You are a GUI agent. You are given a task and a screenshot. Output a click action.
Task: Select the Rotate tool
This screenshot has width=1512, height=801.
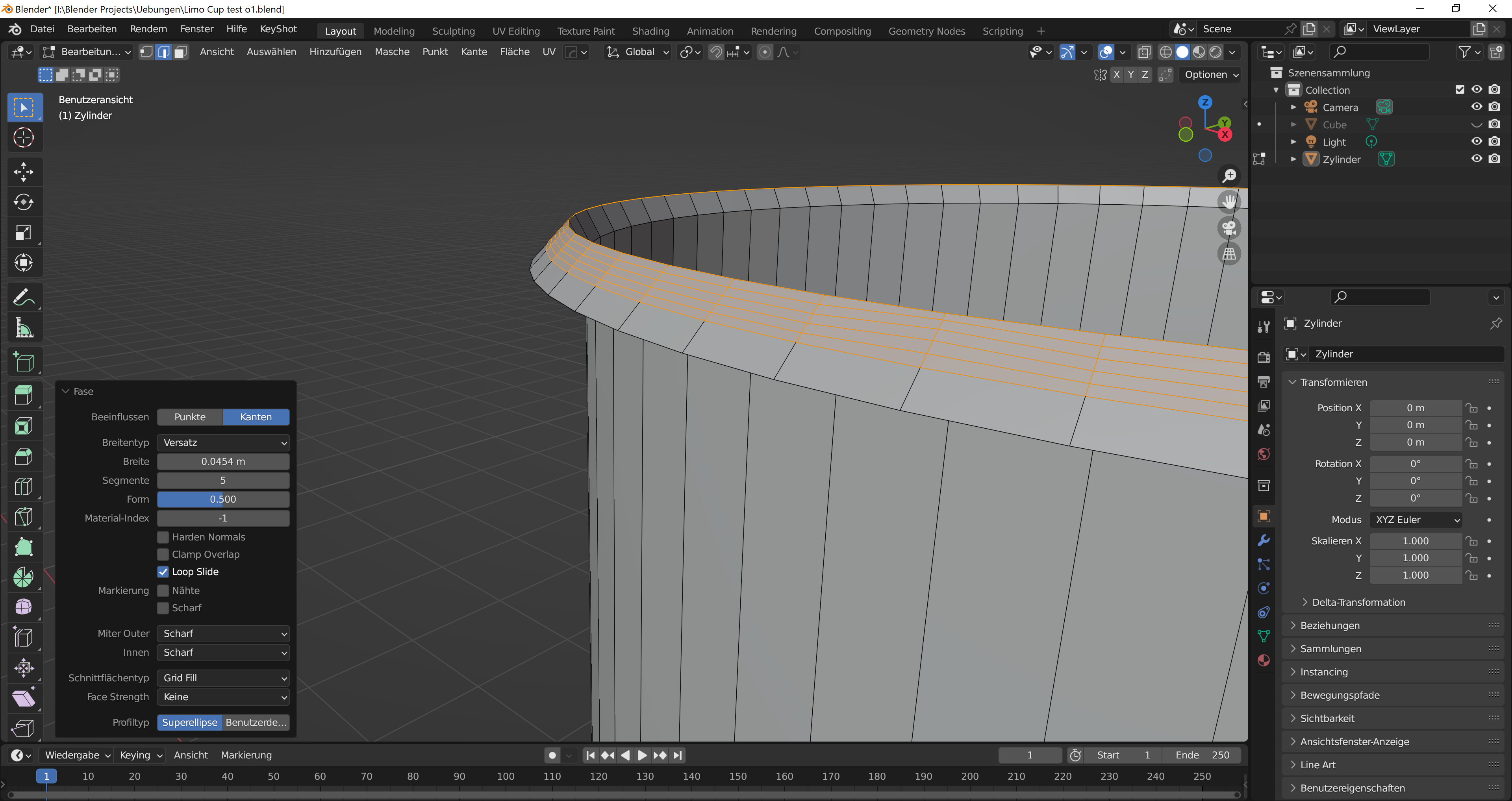point(24,202)
